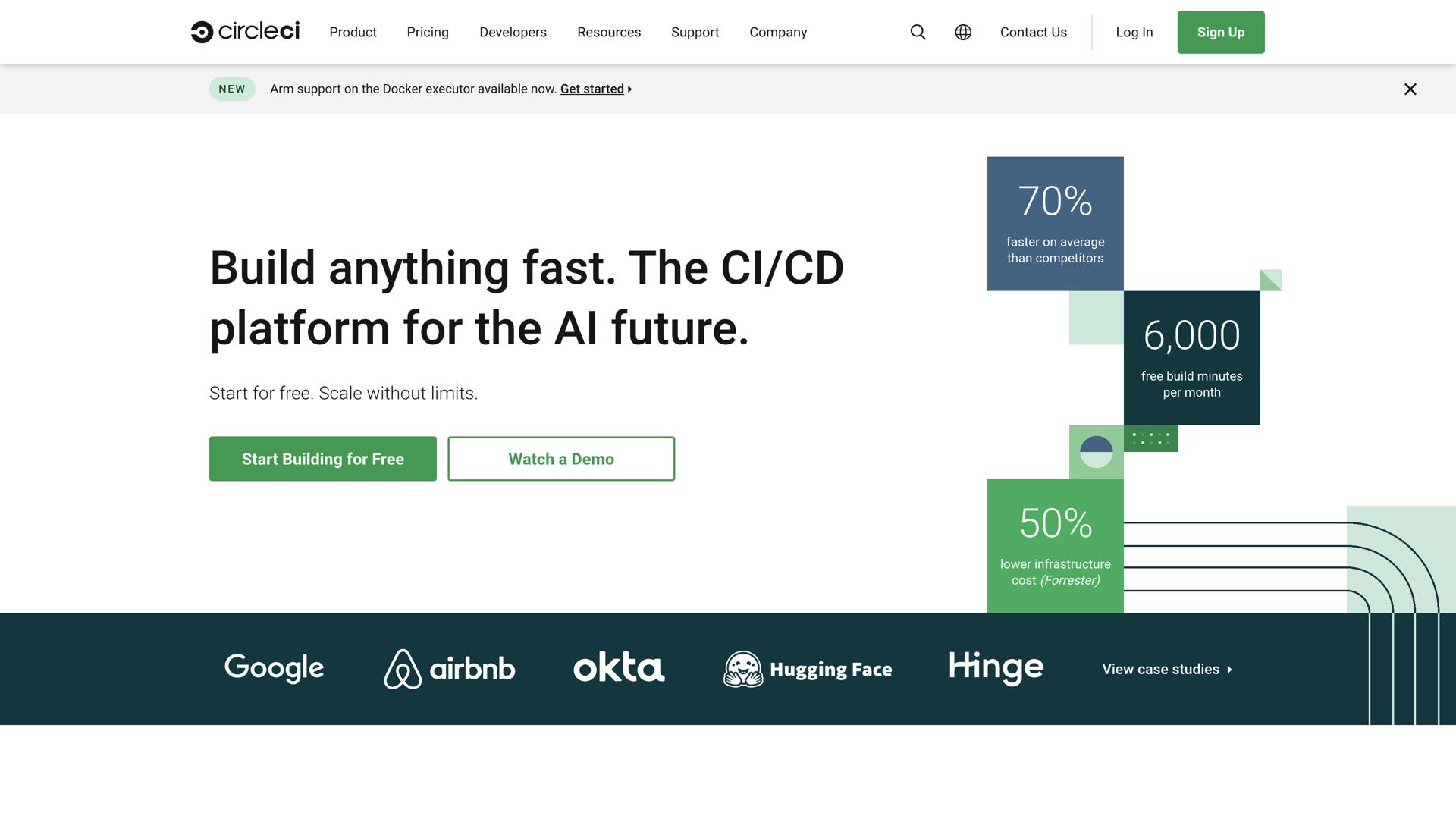Open the Company dropdown
The width and height of the screenshot is (1456, 819).
tap(778, 32)
